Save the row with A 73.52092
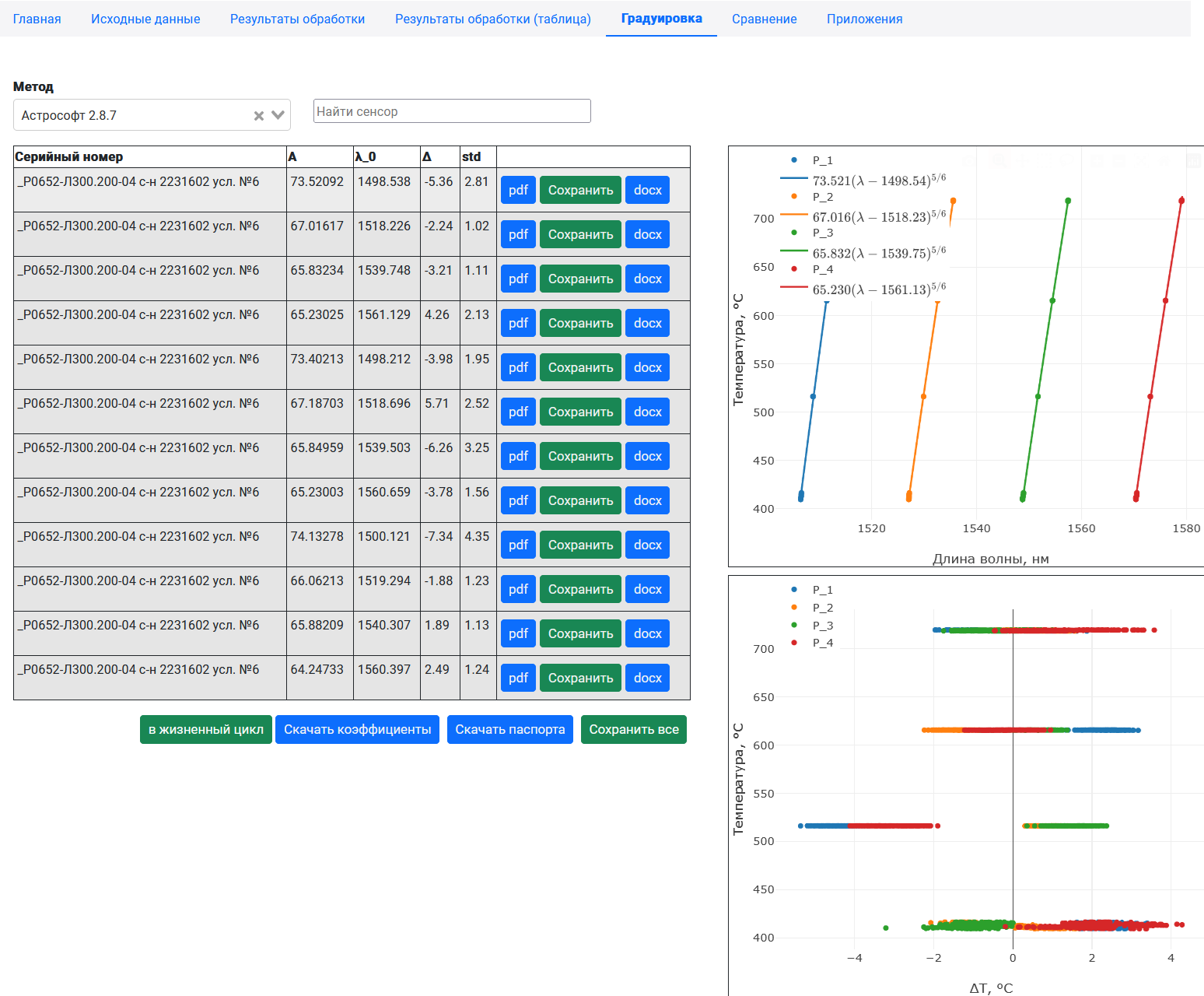The image size is (1204, 996). click(580, 190)
